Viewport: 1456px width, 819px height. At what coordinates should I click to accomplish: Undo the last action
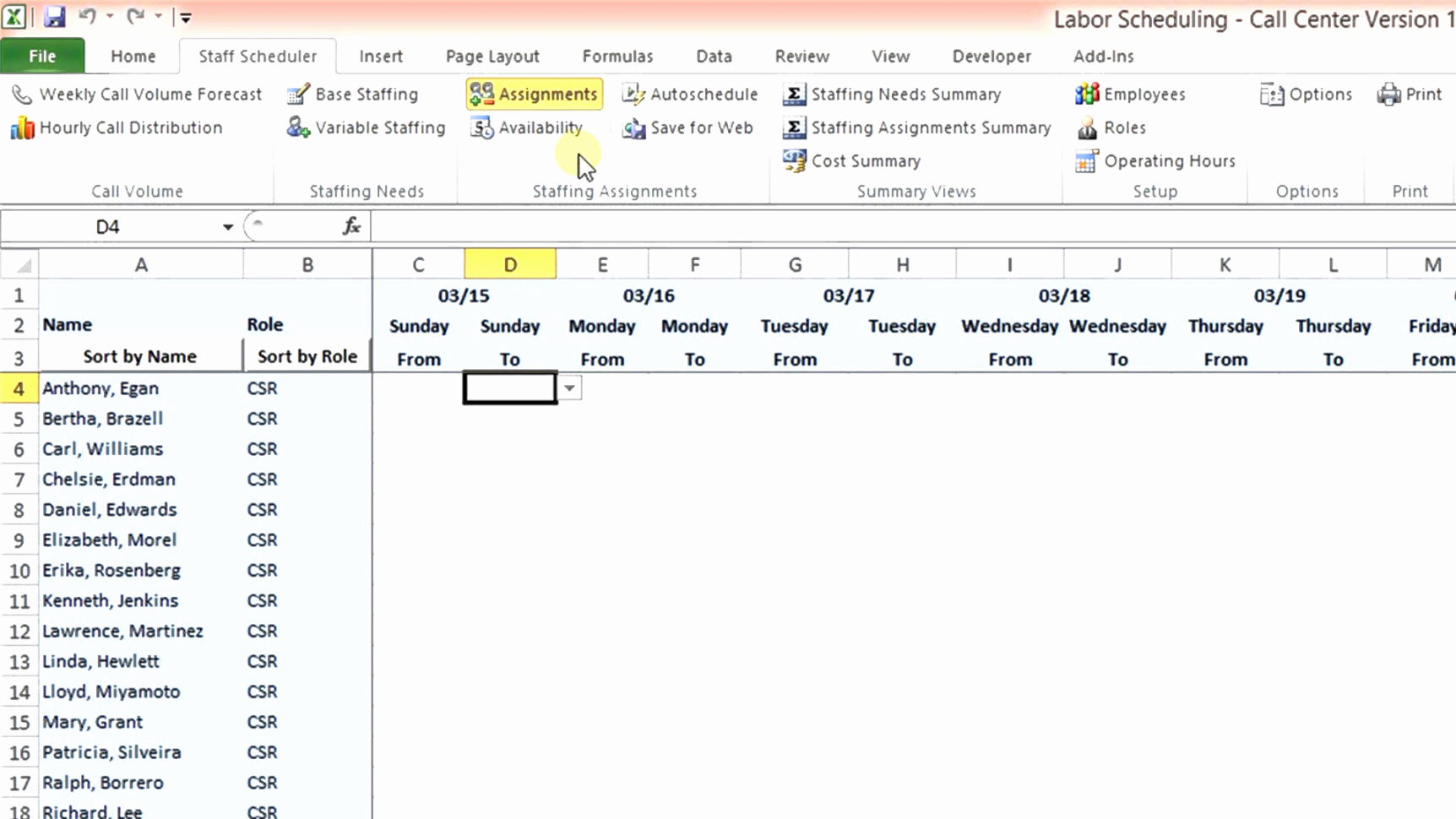point(87,16)
